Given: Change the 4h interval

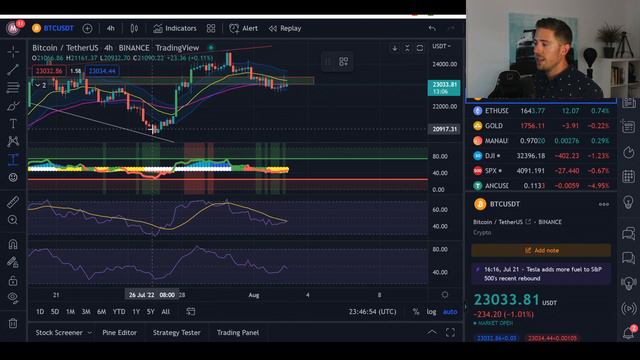Looking at the screenshot, I should coord(111,28).
